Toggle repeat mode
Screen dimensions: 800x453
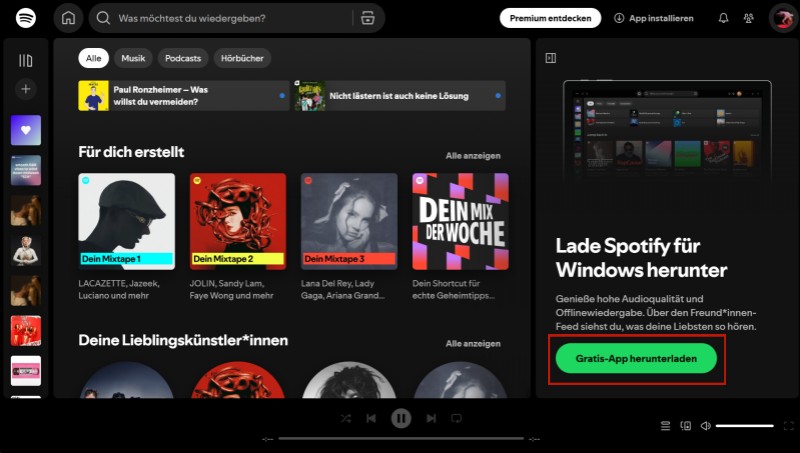456,418
